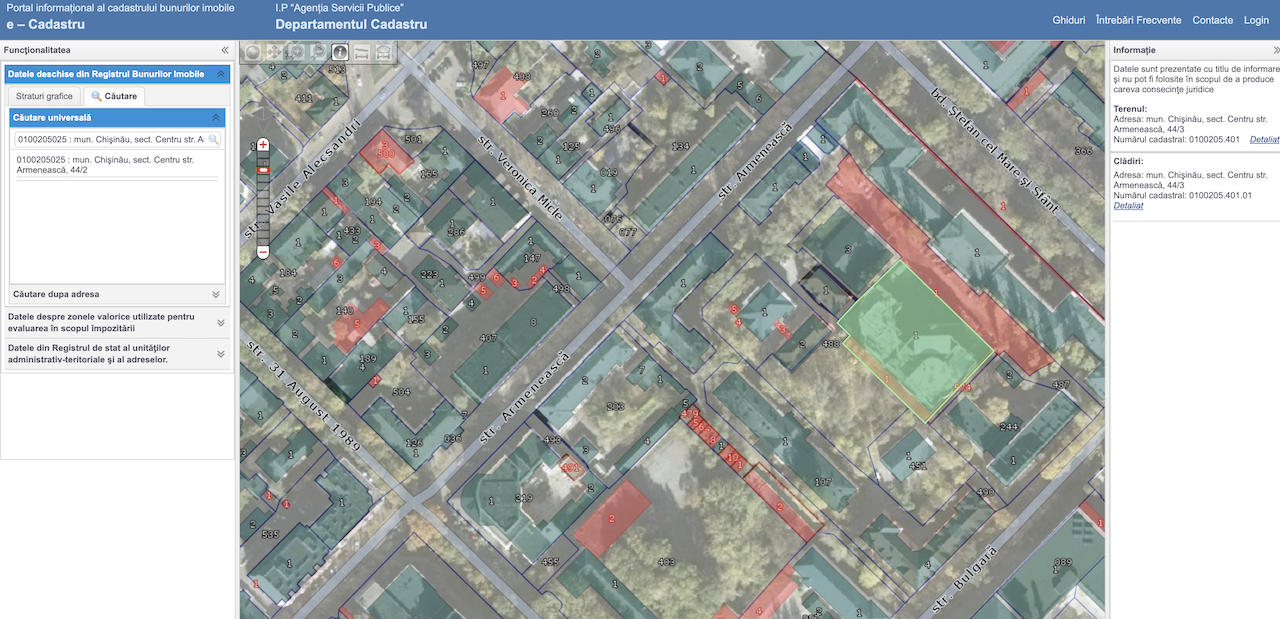Viewport: 1280px width, 619px height.
Task: Select the pan tool on the map toolbar
Action: (x=273, y=50)
